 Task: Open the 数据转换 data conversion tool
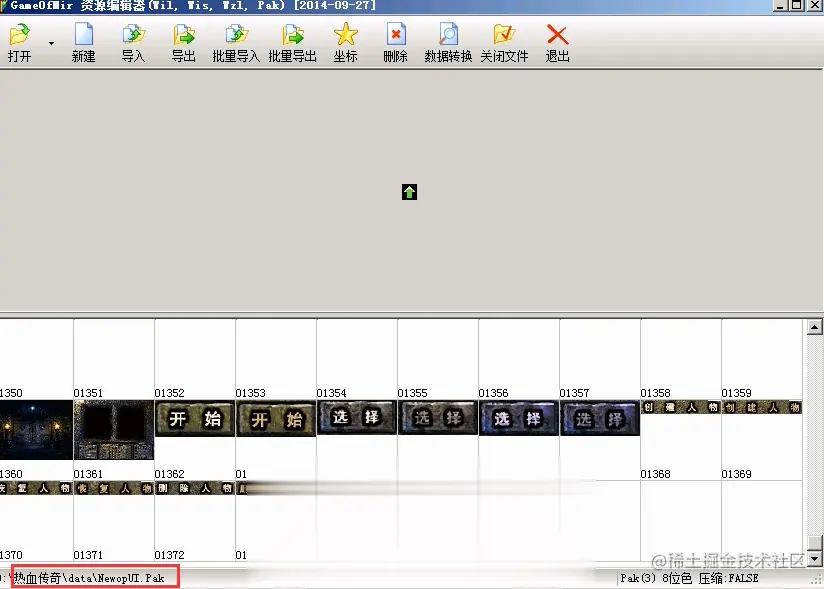[x=448, y=43]
